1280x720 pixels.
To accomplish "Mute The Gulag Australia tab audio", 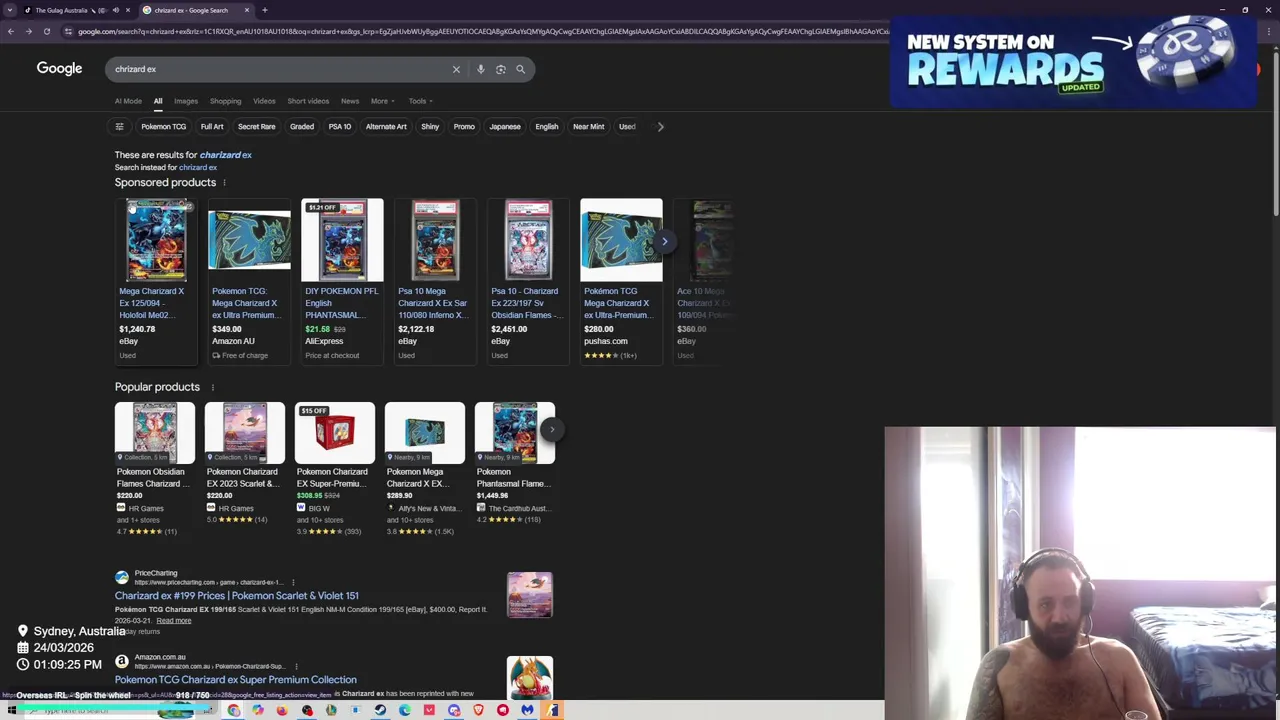I will (x=115, y=10).
